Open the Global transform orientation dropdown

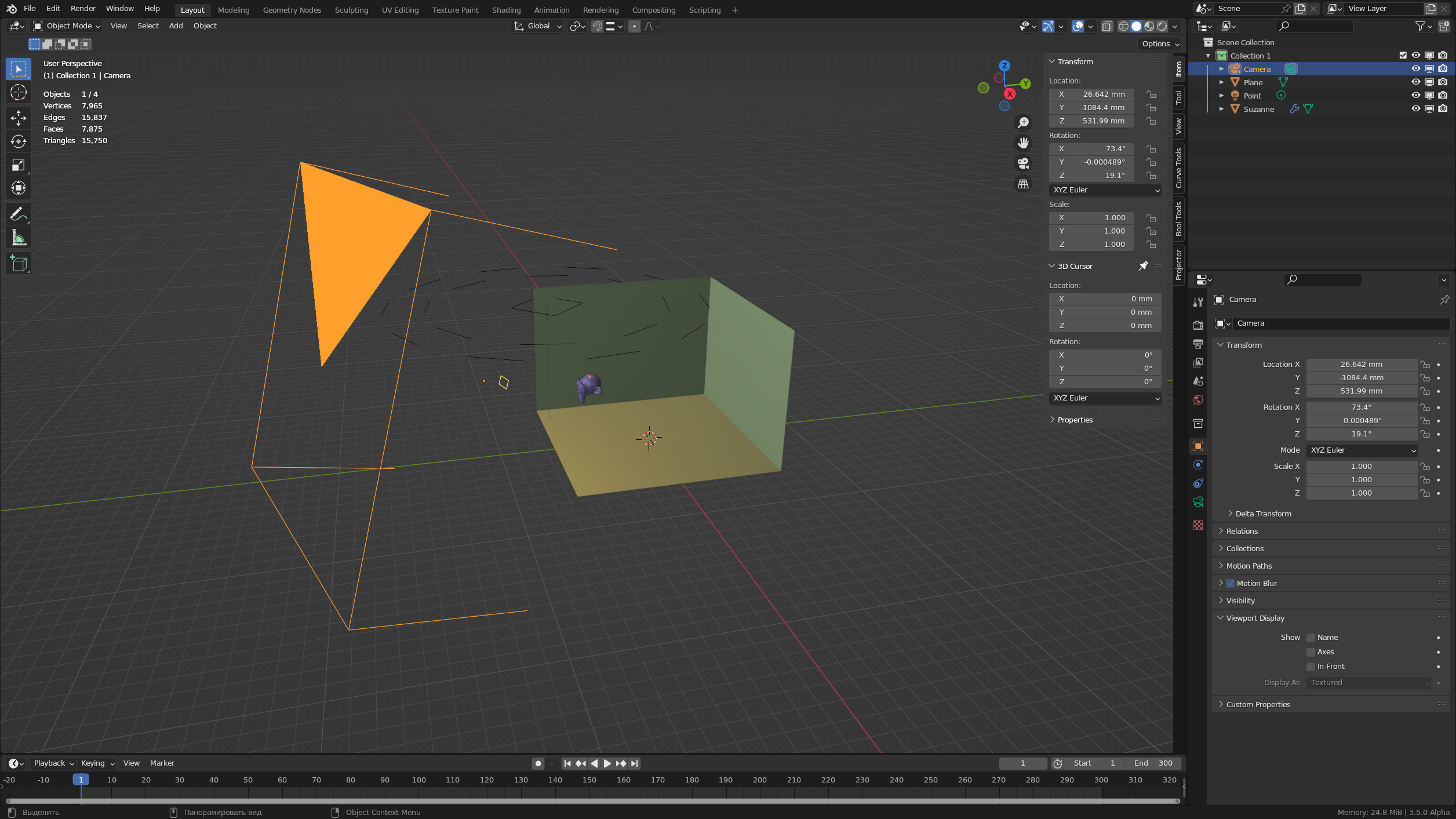[538, 26]
